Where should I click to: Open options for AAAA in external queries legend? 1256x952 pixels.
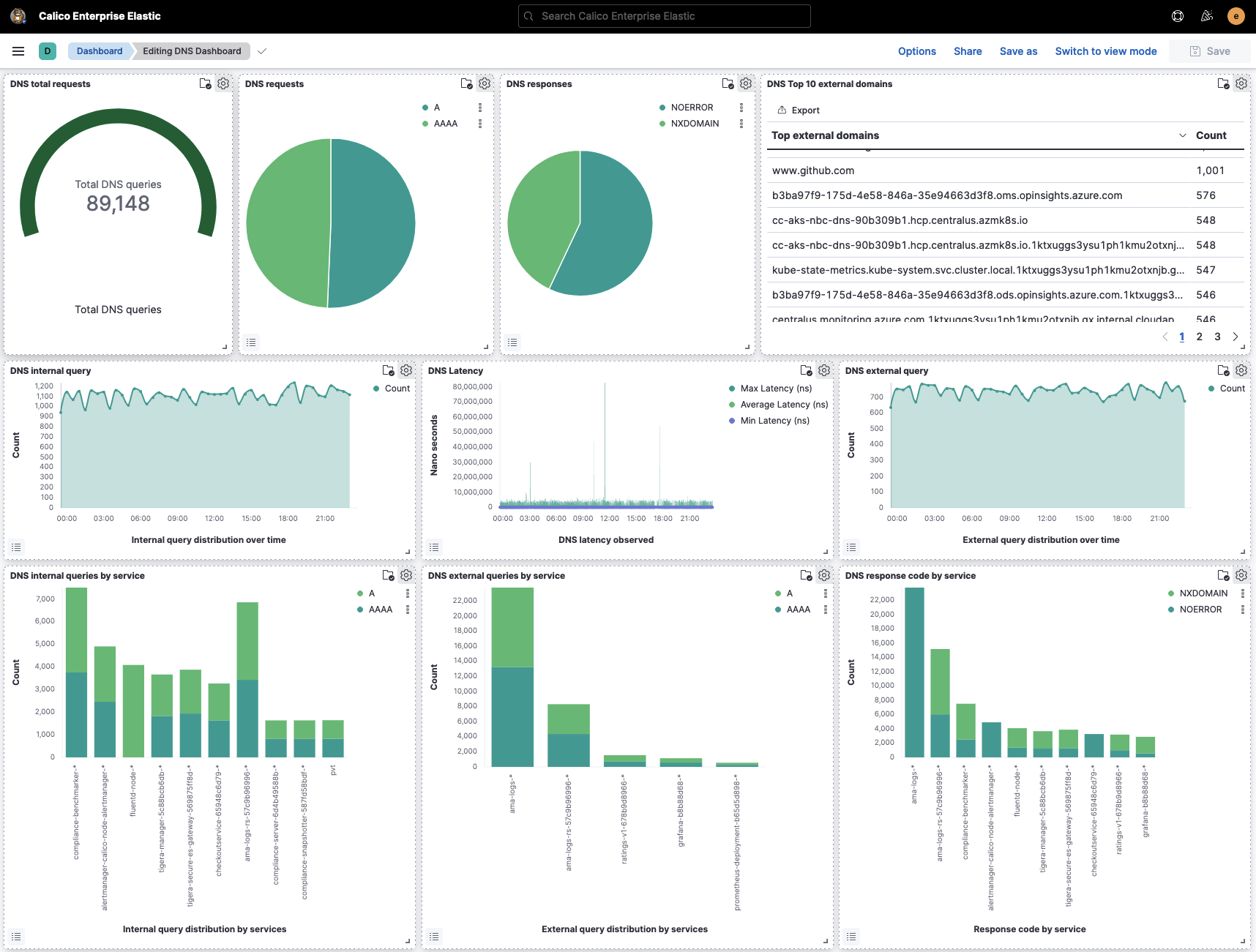click(826, 610)
